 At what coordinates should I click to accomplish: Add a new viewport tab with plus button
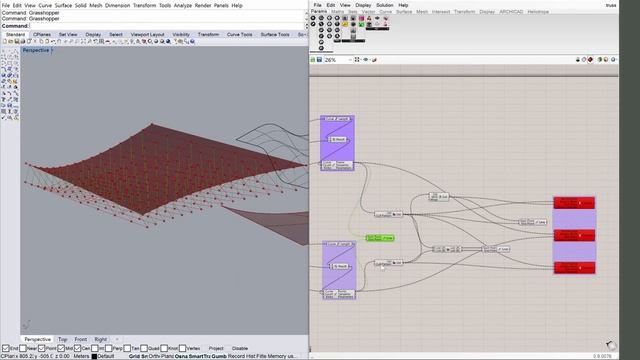[x=117, y=339]
